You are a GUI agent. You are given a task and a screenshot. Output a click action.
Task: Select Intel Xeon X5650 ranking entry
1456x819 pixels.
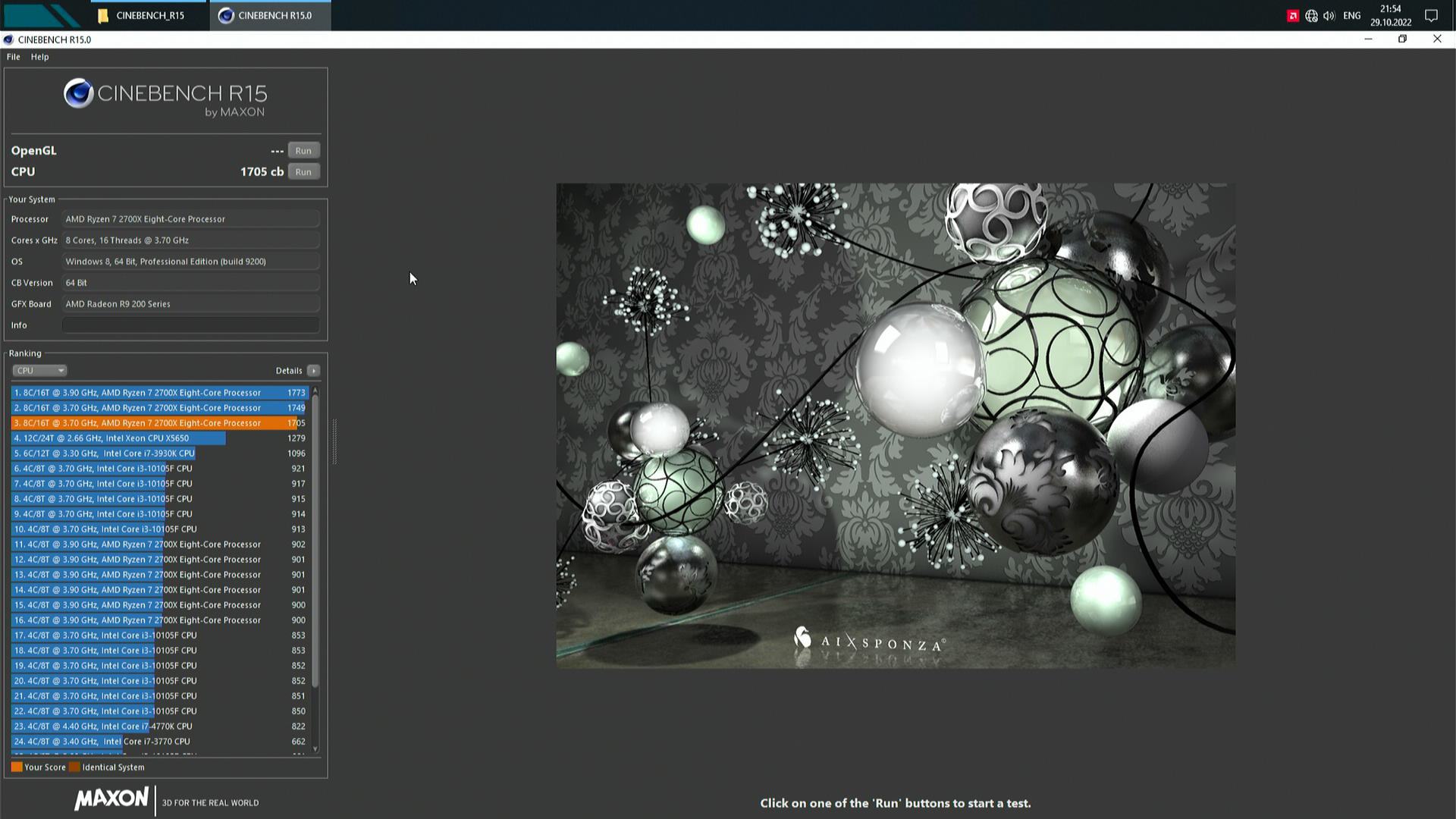118,438
